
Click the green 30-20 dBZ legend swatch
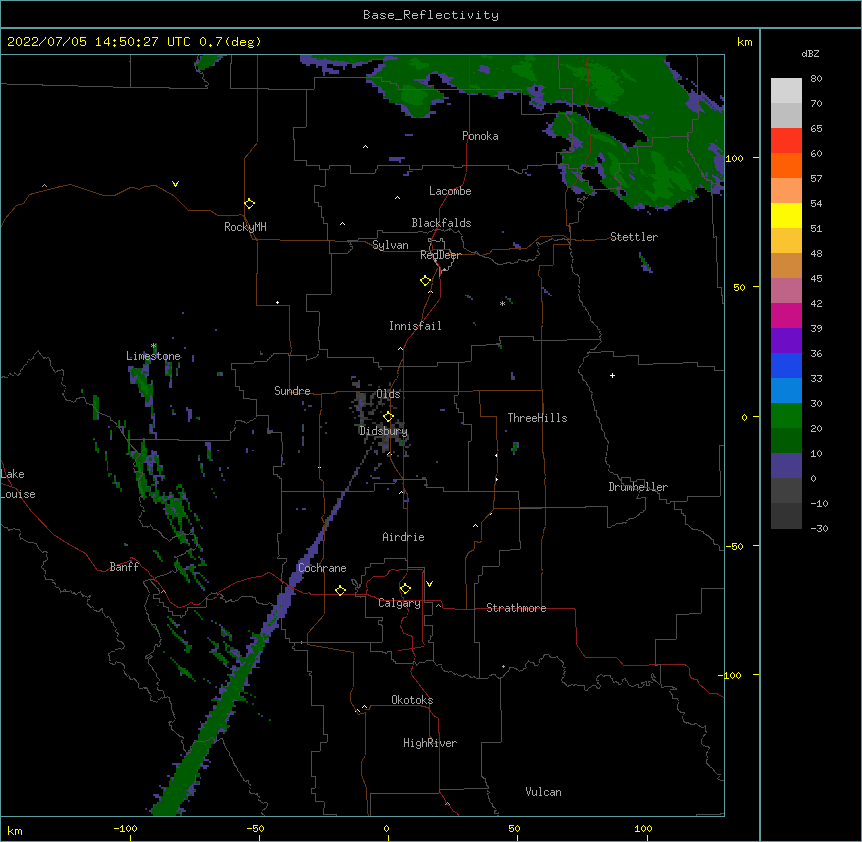coord(786,416)
